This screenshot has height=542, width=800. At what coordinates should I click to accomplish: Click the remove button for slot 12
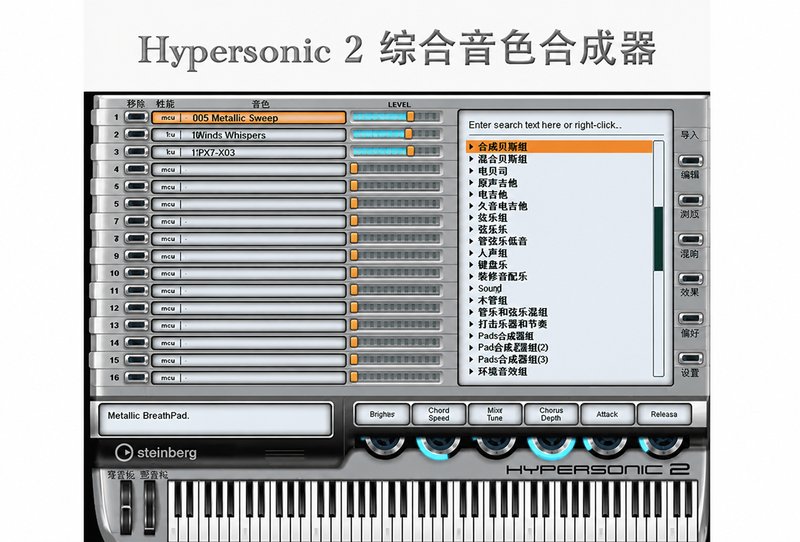pos(136,308)
